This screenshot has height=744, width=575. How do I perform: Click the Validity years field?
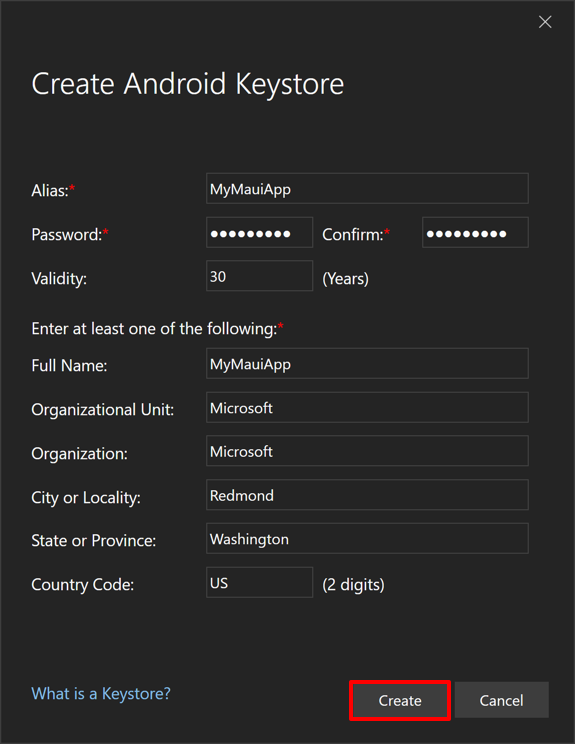[x=260, y=276]
